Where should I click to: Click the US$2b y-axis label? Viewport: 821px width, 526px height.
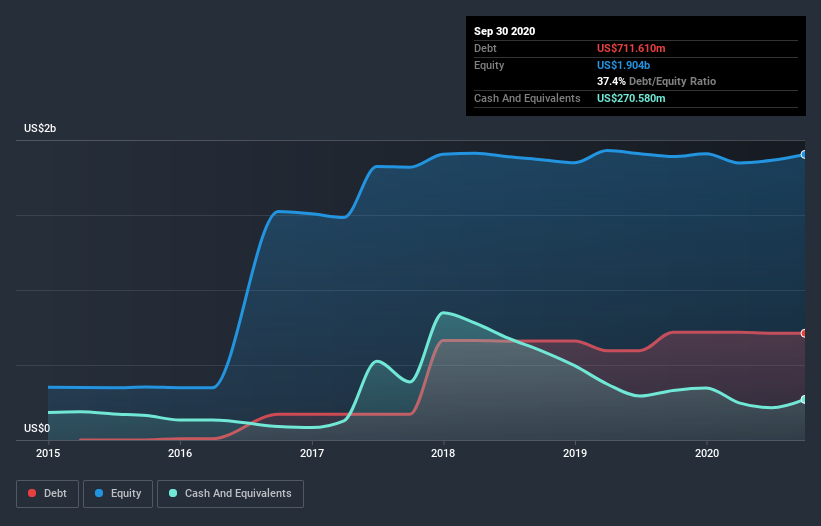(40, 128)
